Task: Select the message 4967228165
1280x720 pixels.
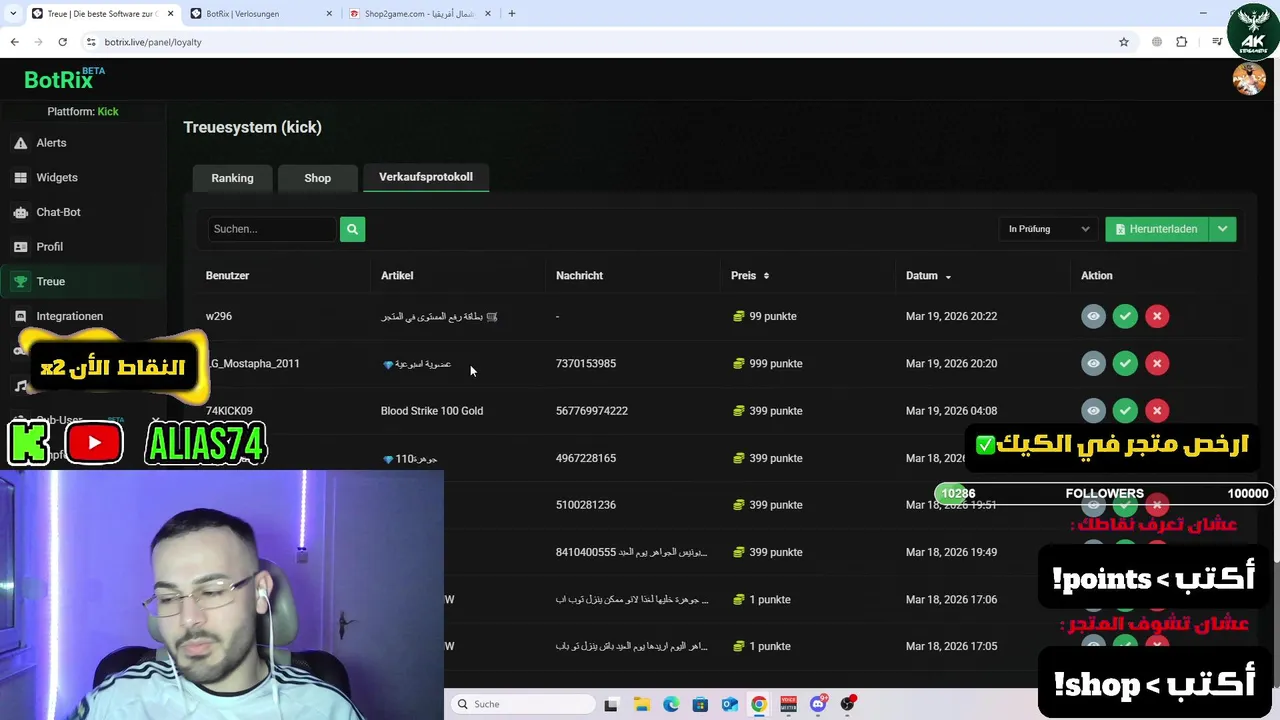Action: [x=586, y=458]
